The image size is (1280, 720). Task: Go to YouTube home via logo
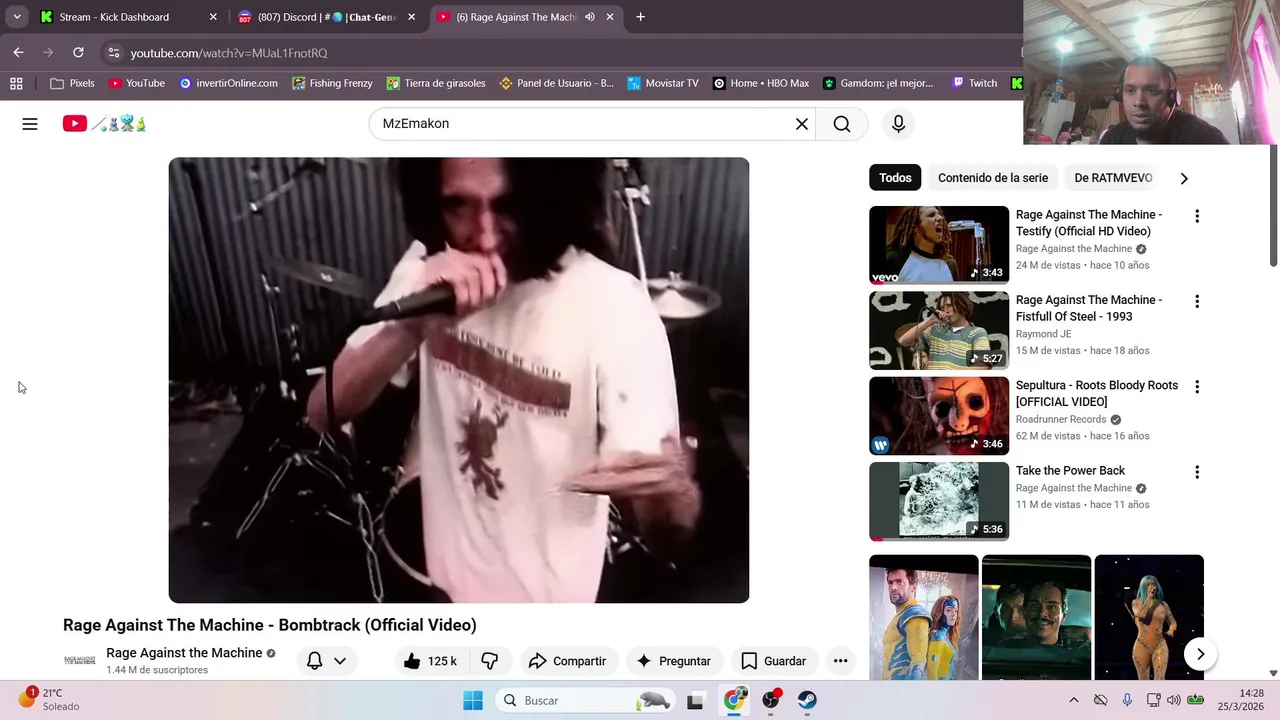(x=104, y=124)
